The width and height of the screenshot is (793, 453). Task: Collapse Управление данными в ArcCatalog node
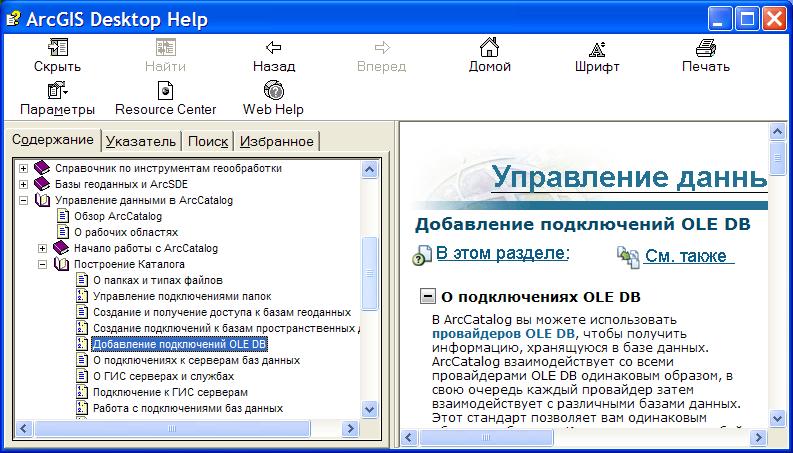click(23, 201)
